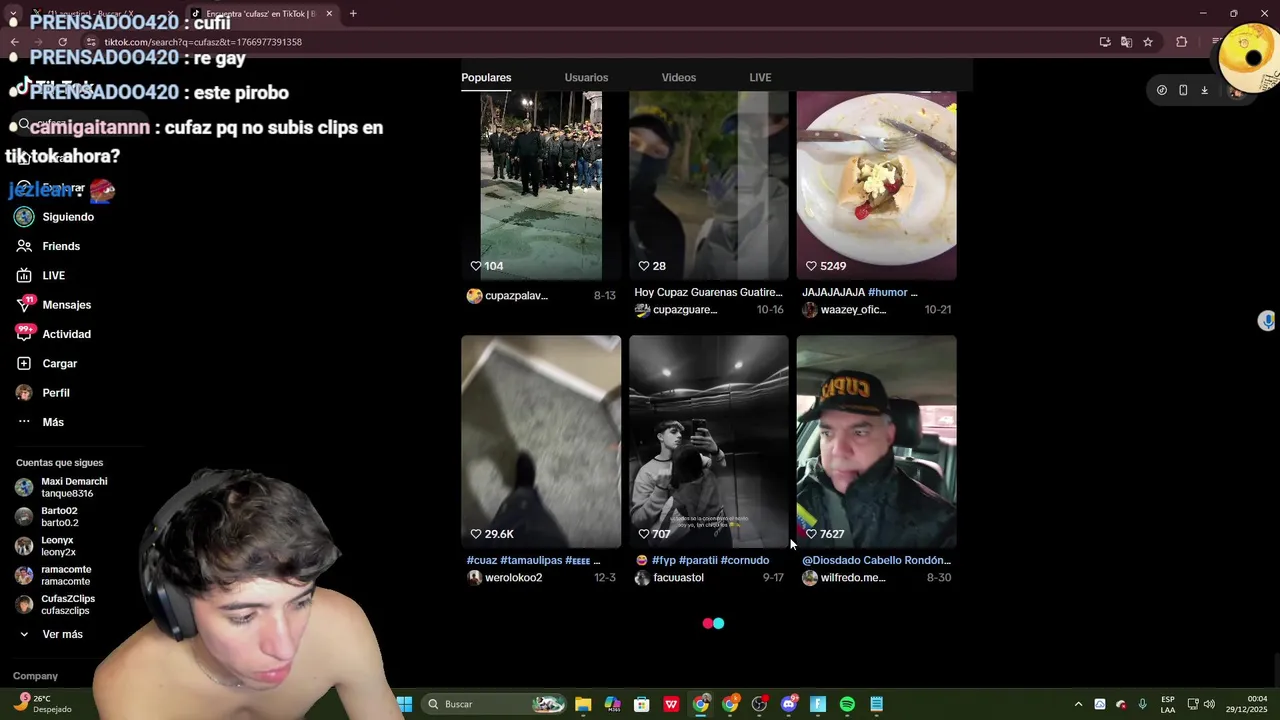The width and height of the screenshot is (1280, 720).
Task: Click the browser bookmark star icon
Action: [x=1148, y=42]
